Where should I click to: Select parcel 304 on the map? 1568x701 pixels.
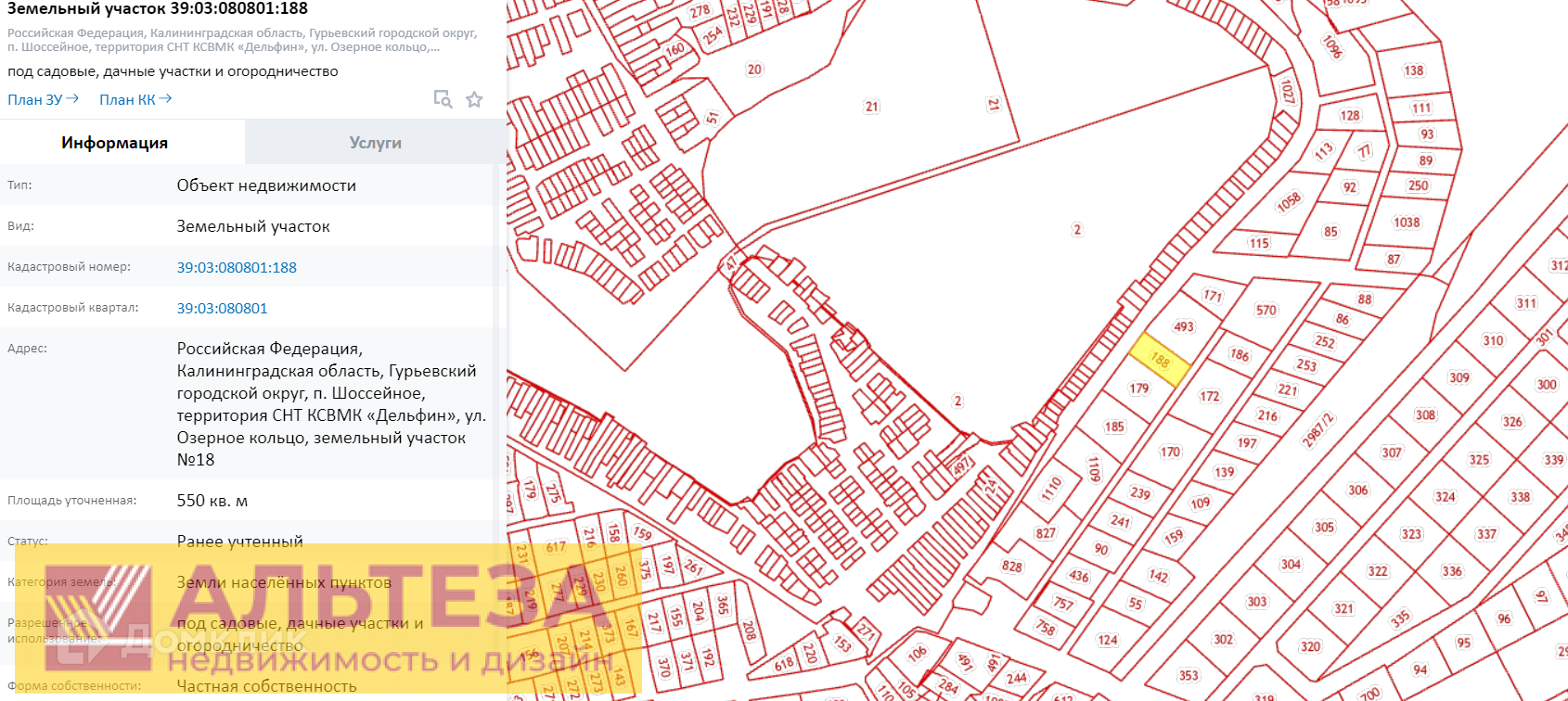[1291, 564]
